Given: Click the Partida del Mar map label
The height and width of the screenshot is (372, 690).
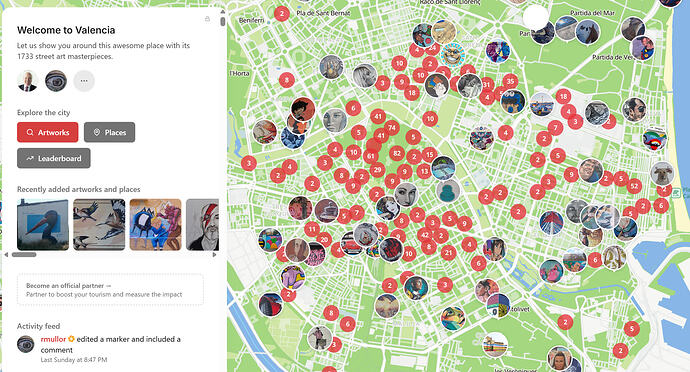Looking at the screenshot, I should coord(592,13).
